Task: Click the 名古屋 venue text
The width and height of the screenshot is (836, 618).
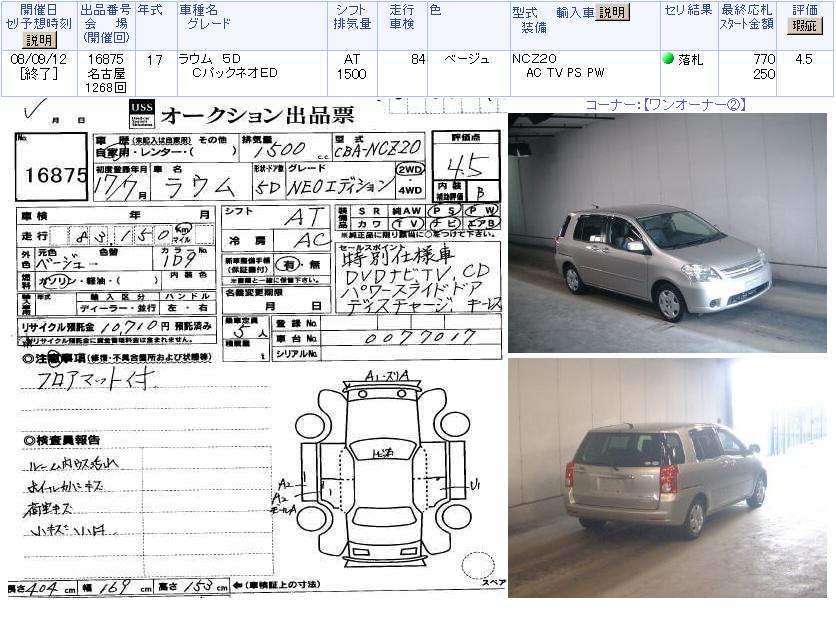Action: pyautogui.click(x=106, y=74)
